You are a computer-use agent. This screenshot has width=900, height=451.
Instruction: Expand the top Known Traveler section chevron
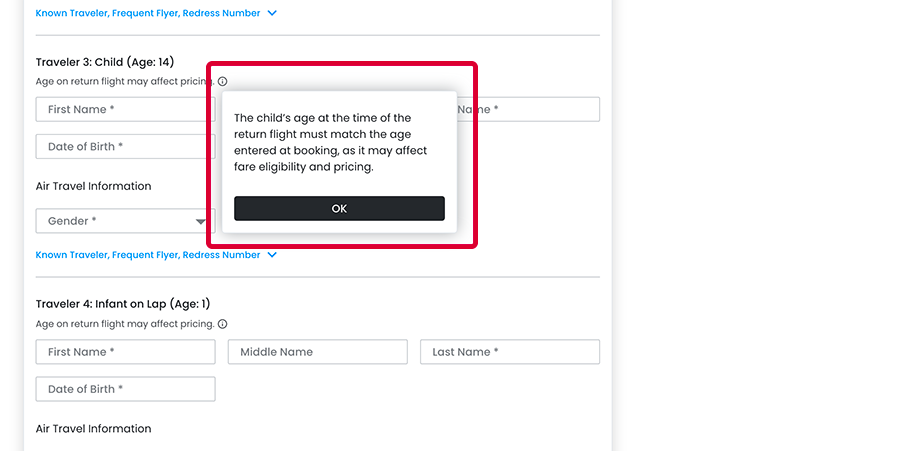[x=272, y=13]
